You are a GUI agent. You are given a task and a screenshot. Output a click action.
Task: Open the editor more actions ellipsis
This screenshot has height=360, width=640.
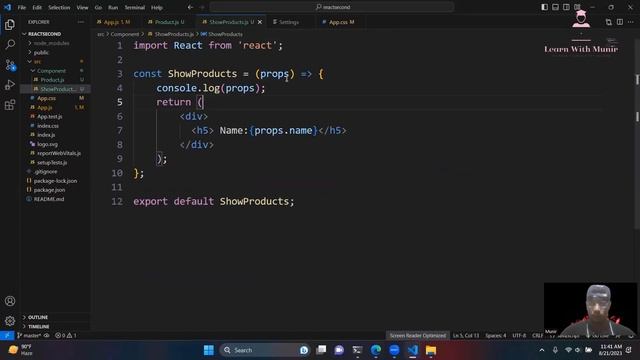tap(631, 22)
